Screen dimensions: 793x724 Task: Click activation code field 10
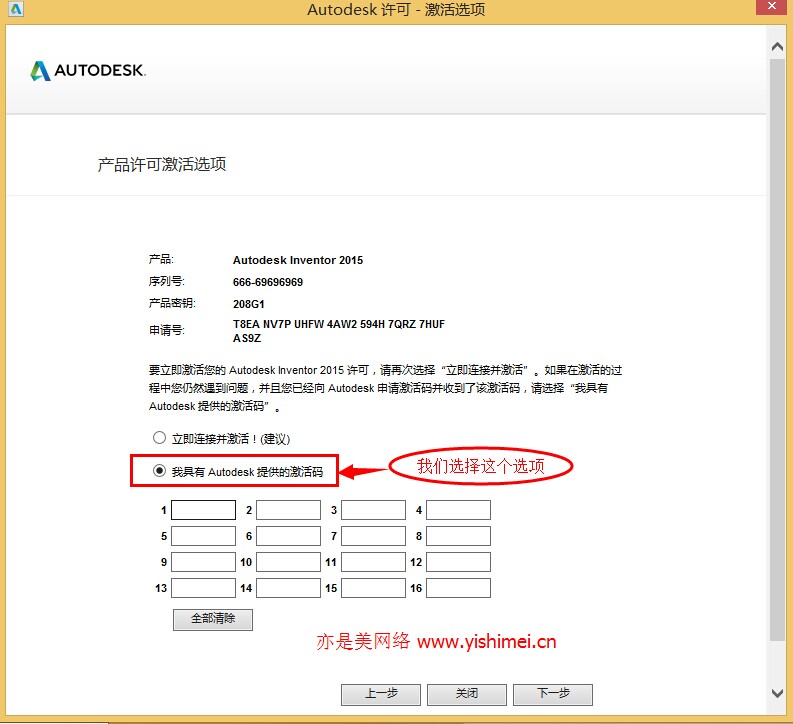[x=288, y=562]
